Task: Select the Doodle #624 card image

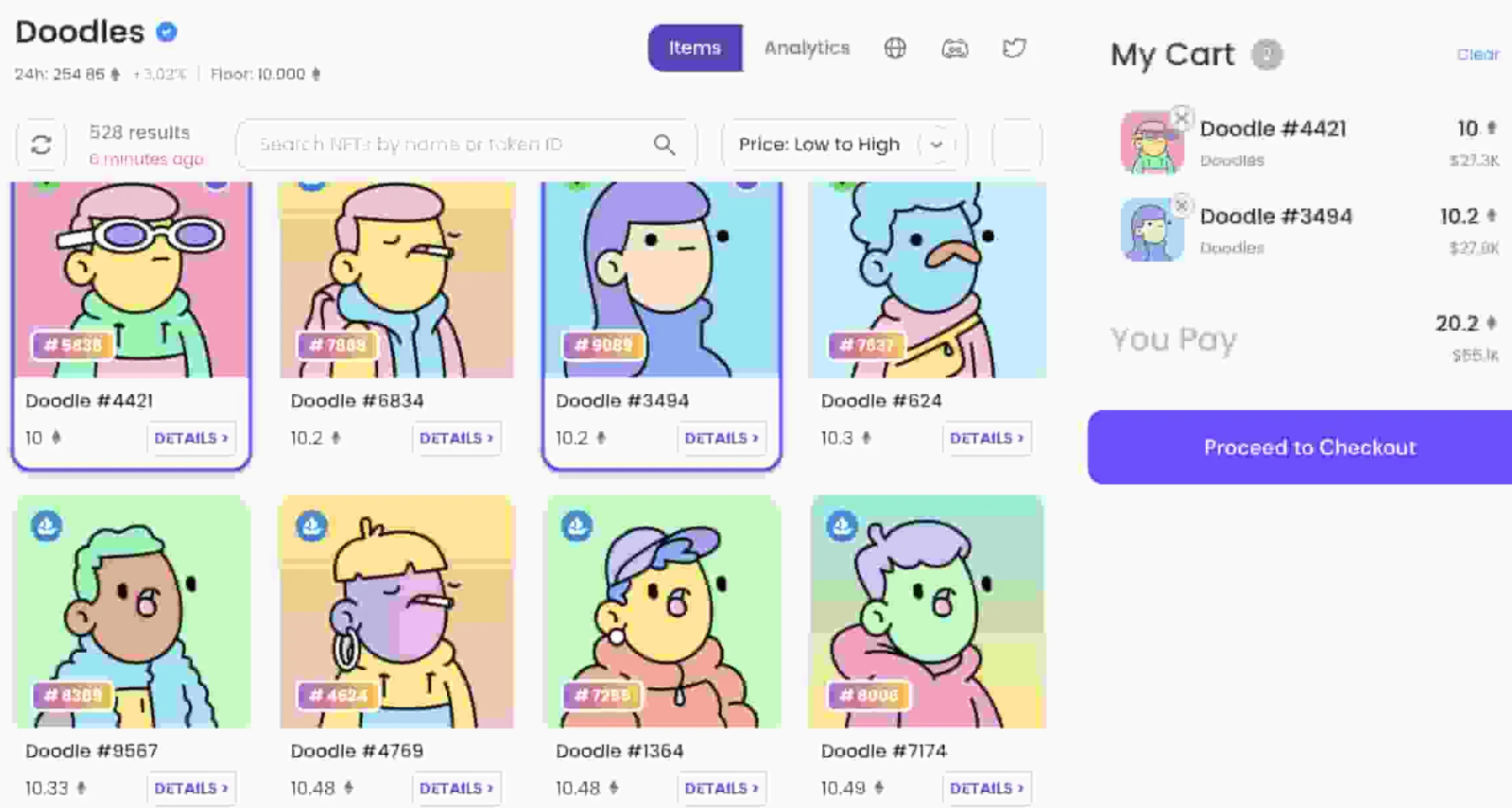Action: [x=927, y=280]
